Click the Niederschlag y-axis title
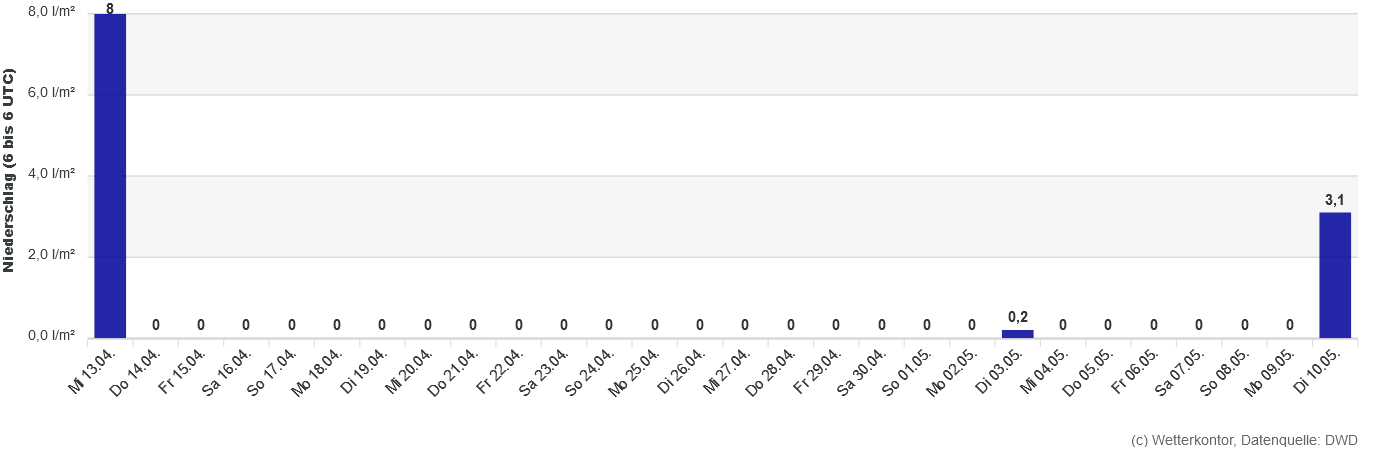 tap(9, 171)
